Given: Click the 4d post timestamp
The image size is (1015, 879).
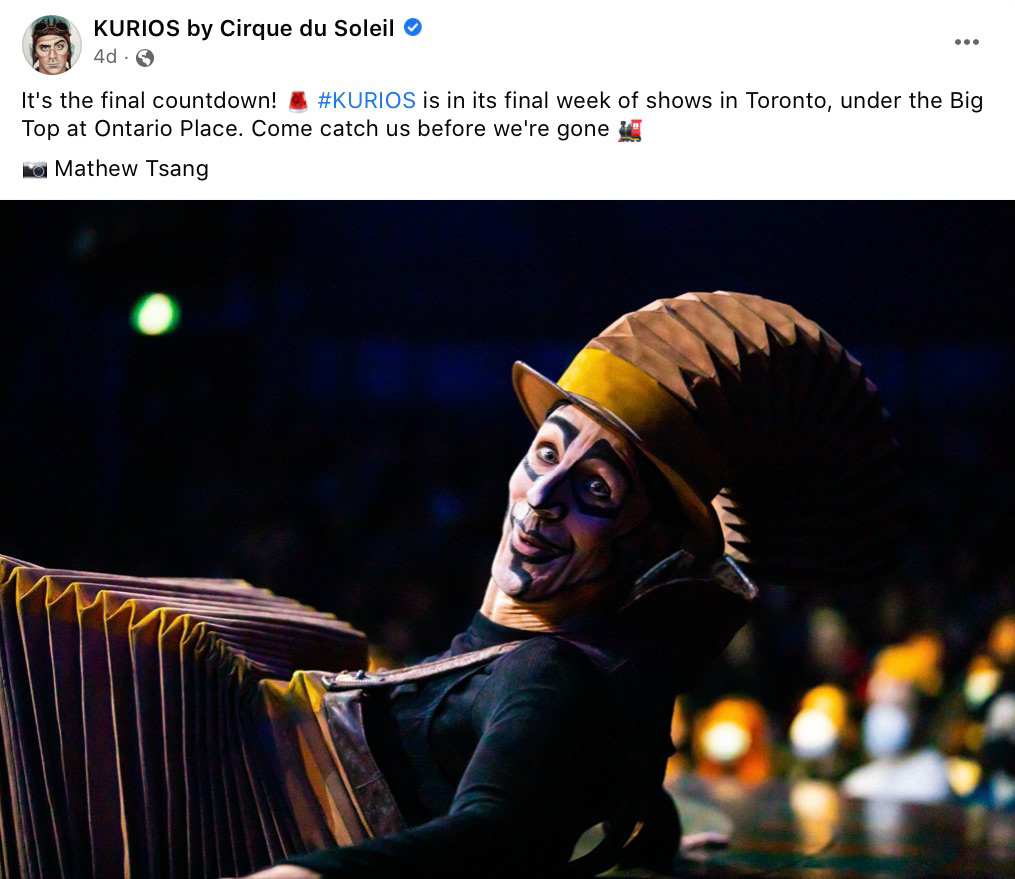Looking at the screenshot, I should pos(105,57).
